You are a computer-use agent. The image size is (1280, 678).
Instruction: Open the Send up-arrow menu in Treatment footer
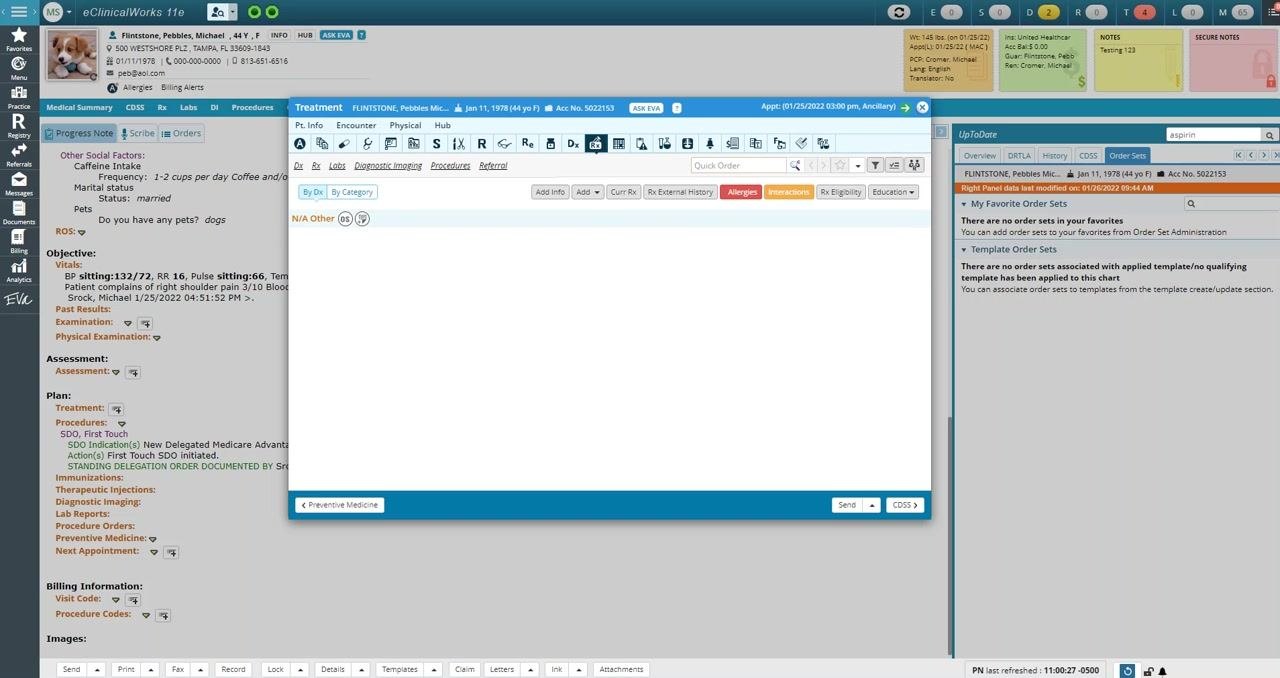pyautogui.click(x=872, y=505)
